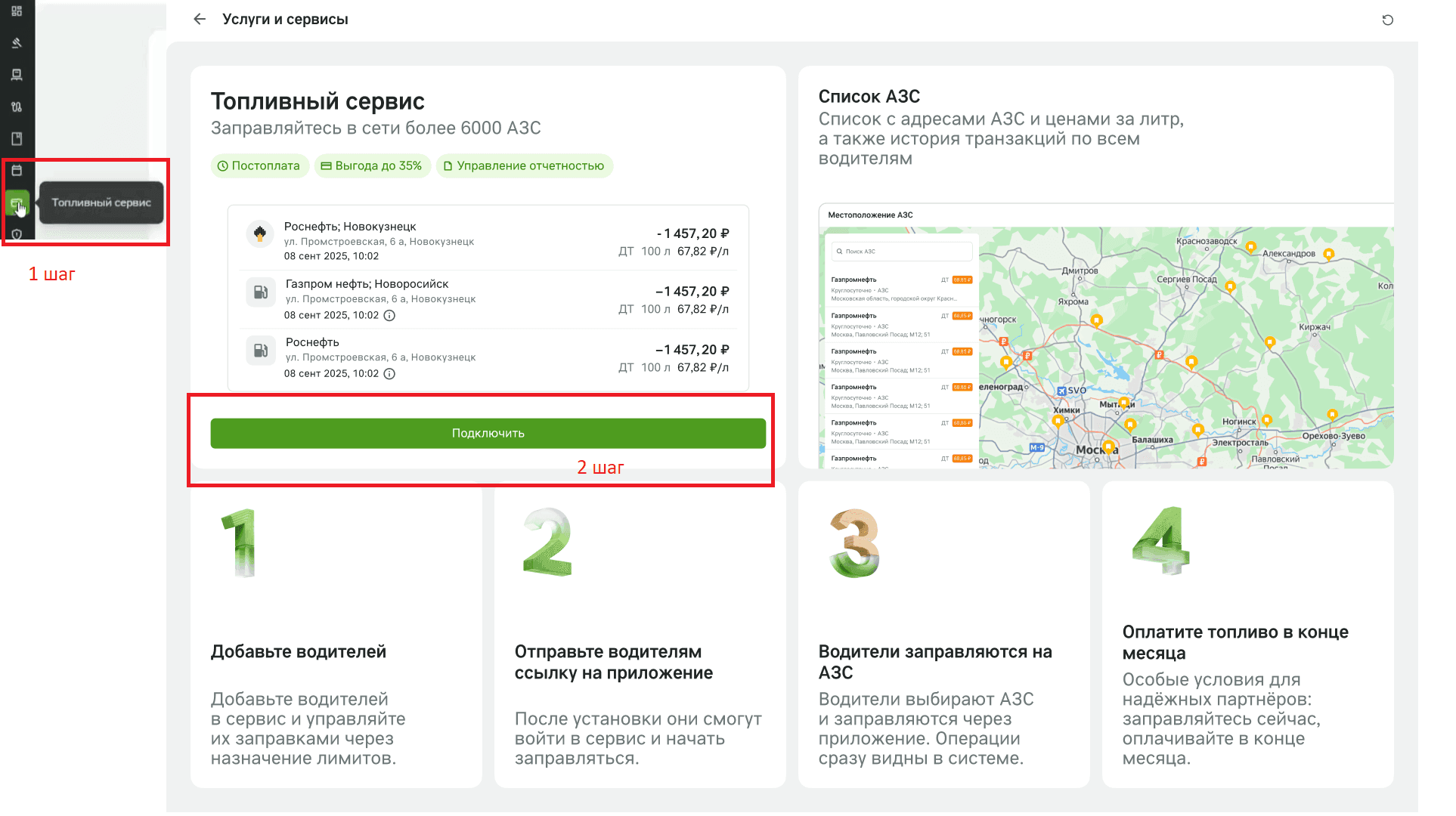Focus the Поиск АЗС search field
This screenshot has height=816, width=1456.
(901, 252)
